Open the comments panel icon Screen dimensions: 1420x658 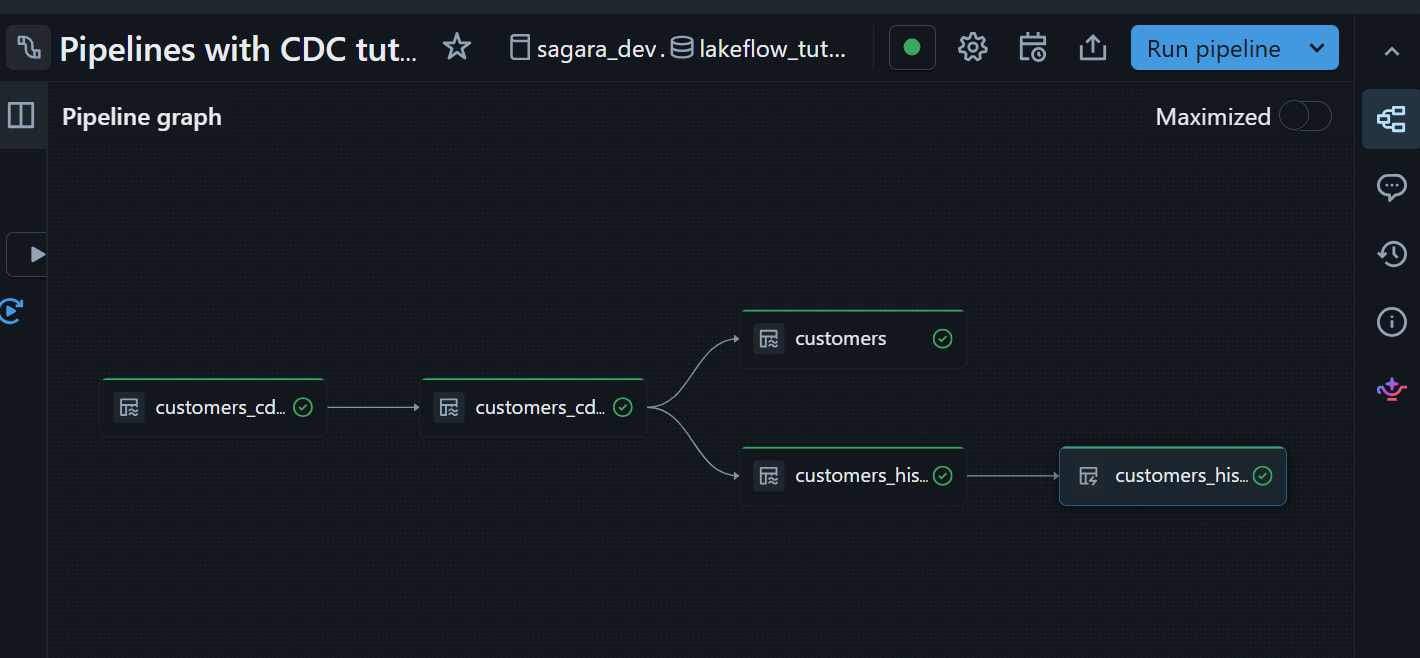point(1391,187)
